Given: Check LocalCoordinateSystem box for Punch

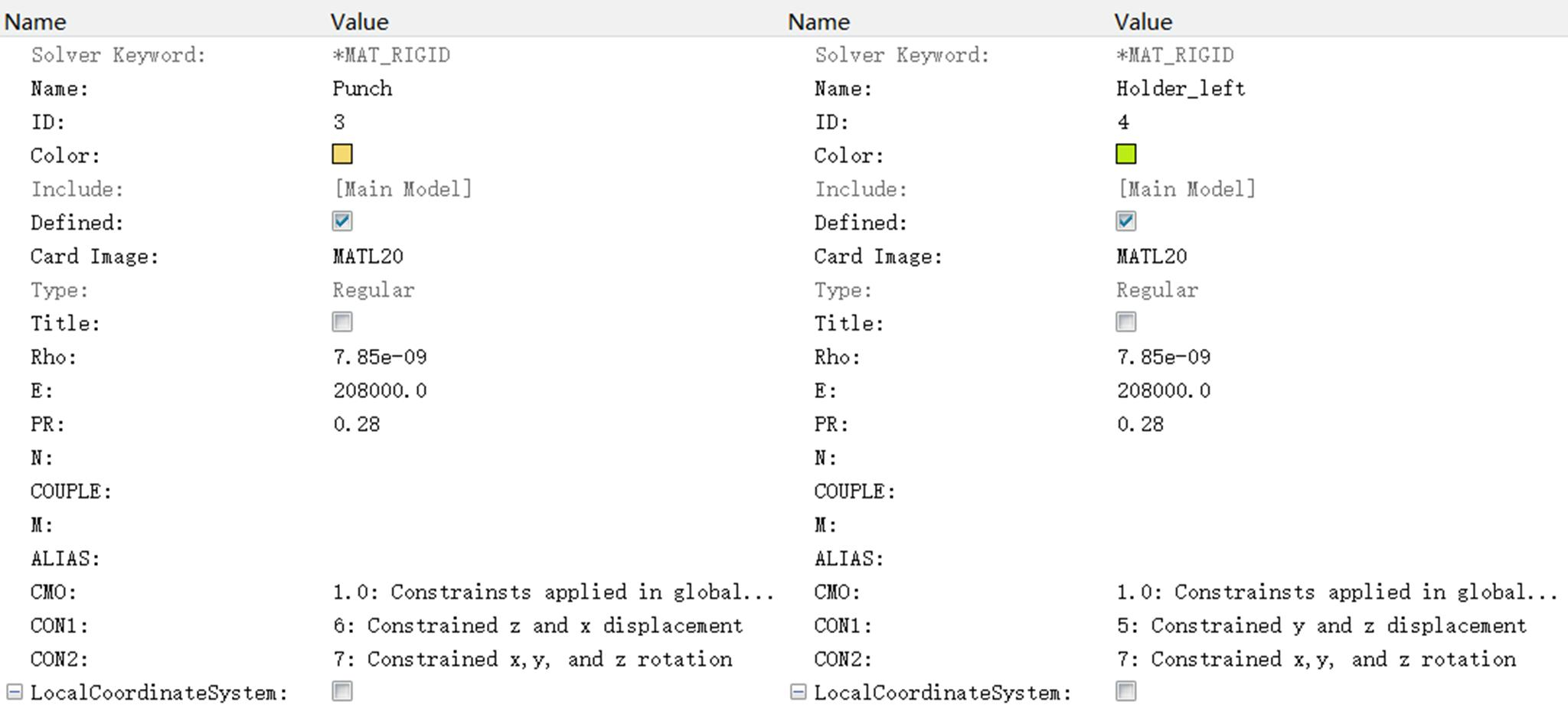Looking at the screenshot, I should (342, 692).
